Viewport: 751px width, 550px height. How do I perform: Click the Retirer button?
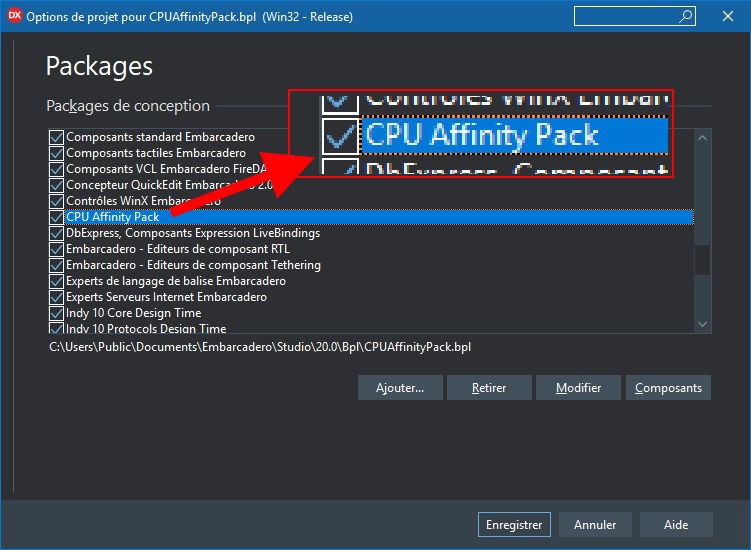489,388
